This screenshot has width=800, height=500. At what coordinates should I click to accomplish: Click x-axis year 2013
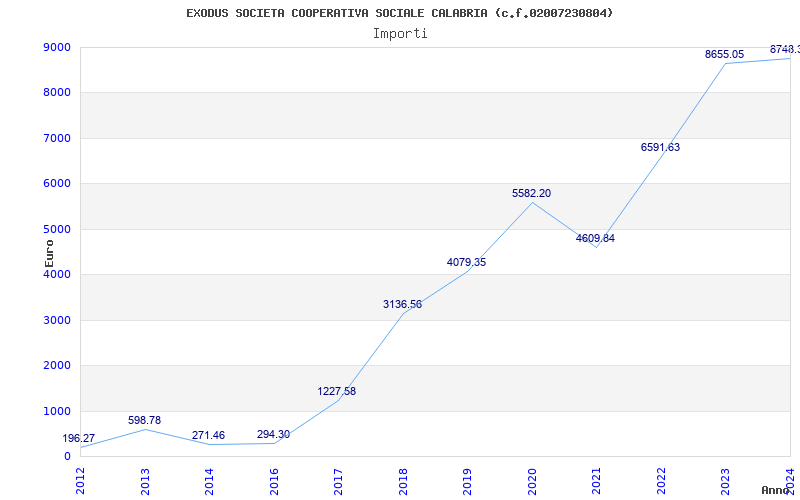[x=145, y=482]
